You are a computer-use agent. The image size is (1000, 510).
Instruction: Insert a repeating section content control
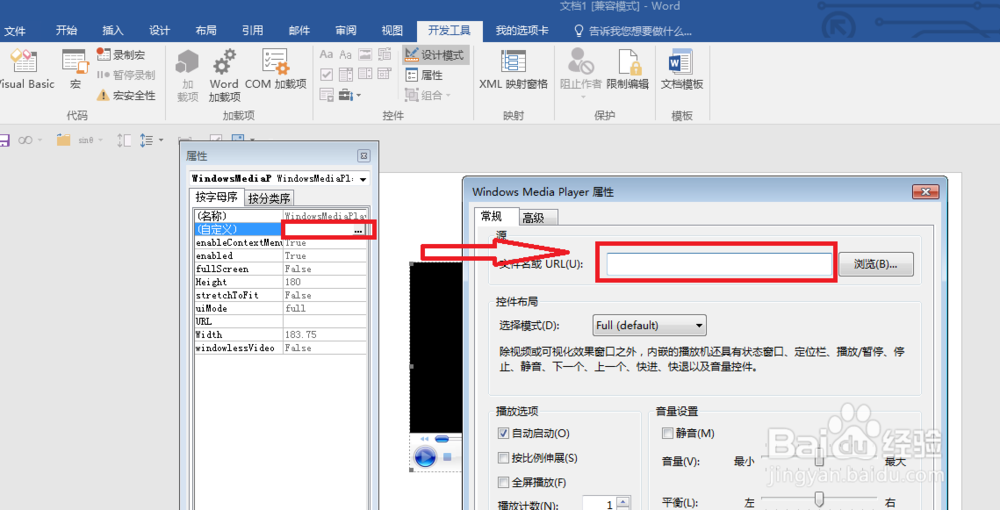tap(327, 95)
